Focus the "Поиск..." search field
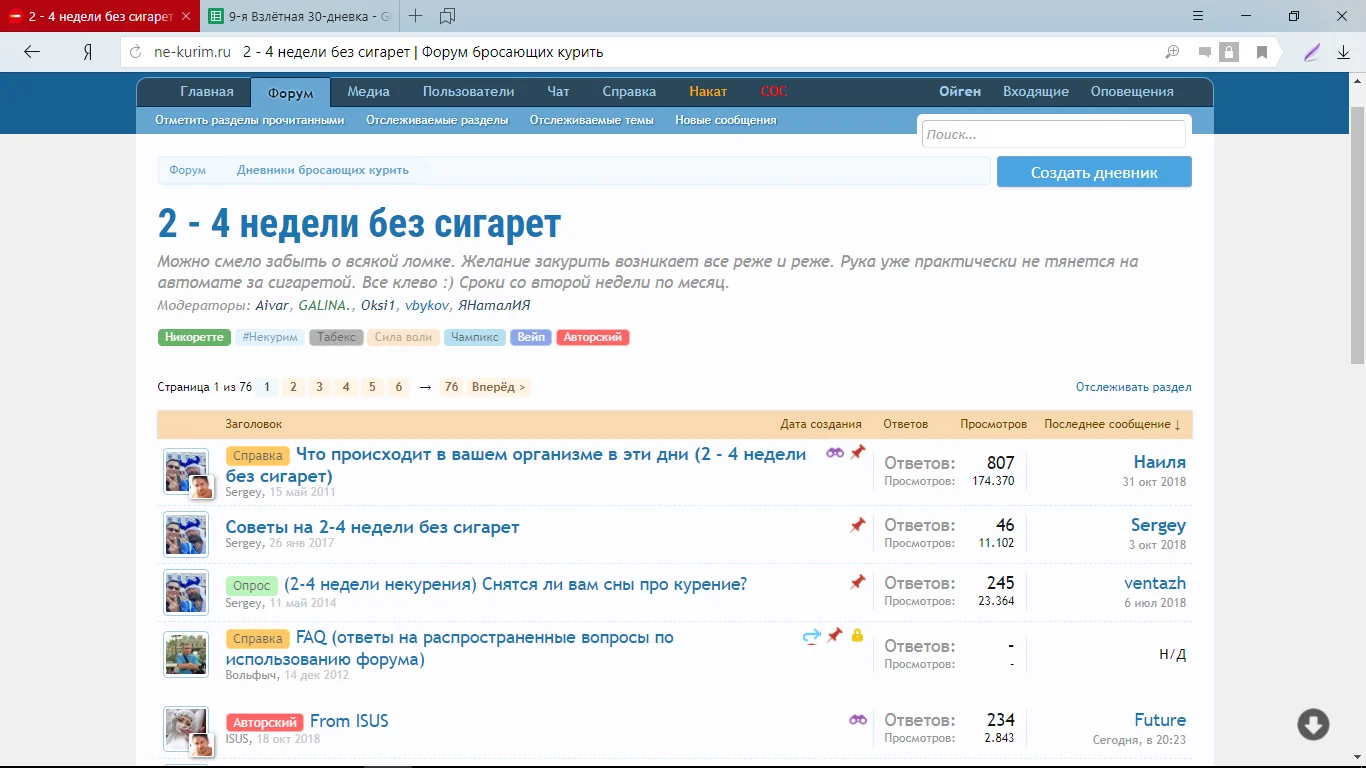Viewport: 1366px width, 768px height. point(1054,134)
